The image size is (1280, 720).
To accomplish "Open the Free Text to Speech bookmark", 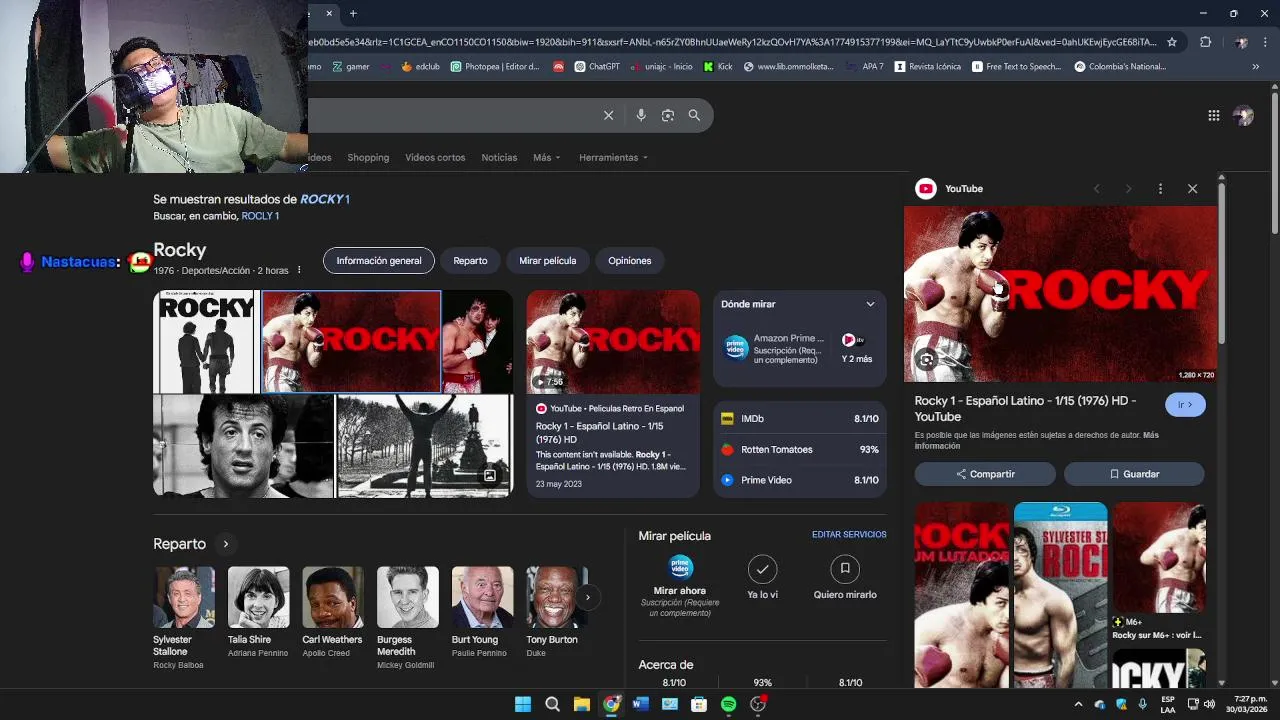I will click(x=1016, y=67).
